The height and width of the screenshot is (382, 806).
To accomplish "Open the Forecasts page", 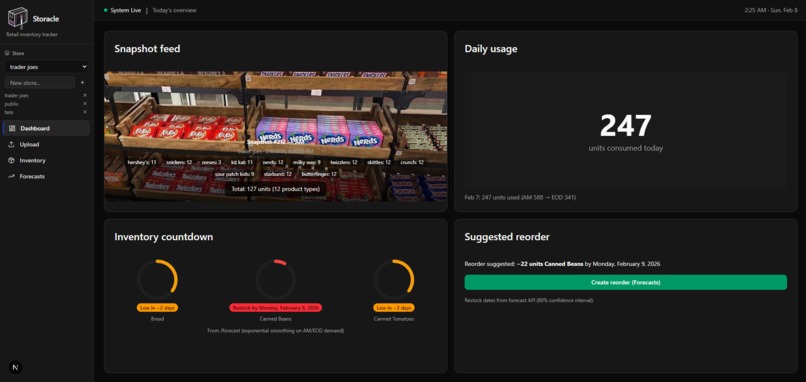I will coord(47,176).
